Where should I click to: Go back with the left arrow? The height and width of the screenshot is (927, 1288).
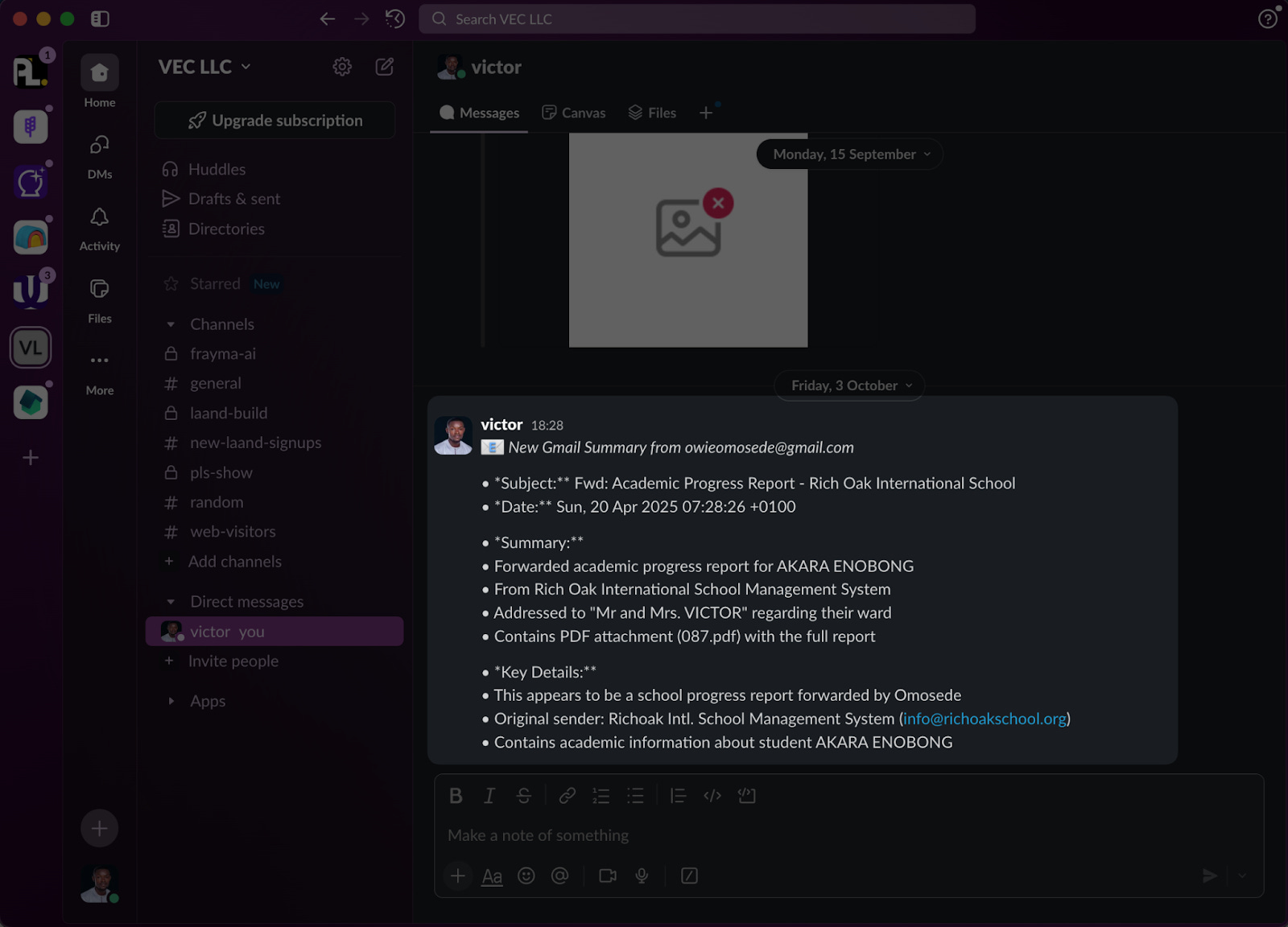click(x=327, y=19)
